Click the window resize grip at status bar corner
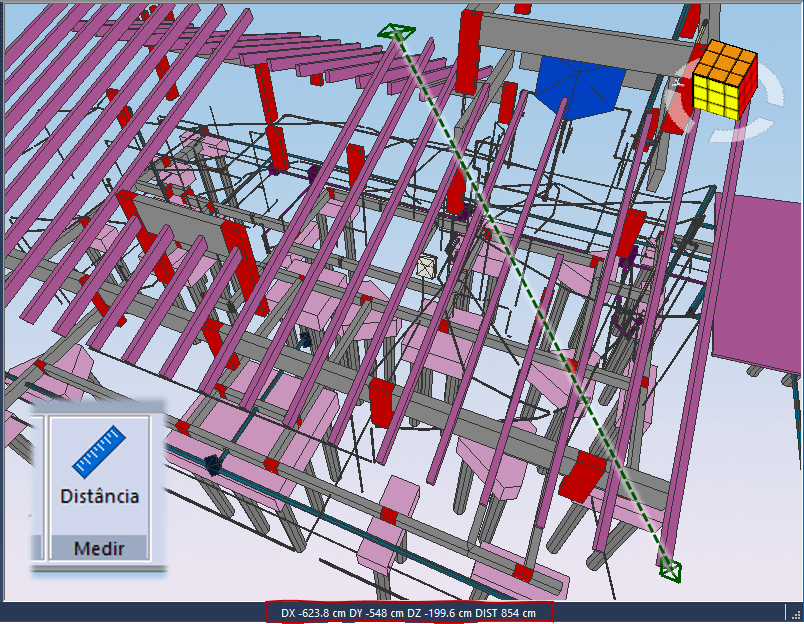Screen dimensions: 804x624 [x=795, y=614]
